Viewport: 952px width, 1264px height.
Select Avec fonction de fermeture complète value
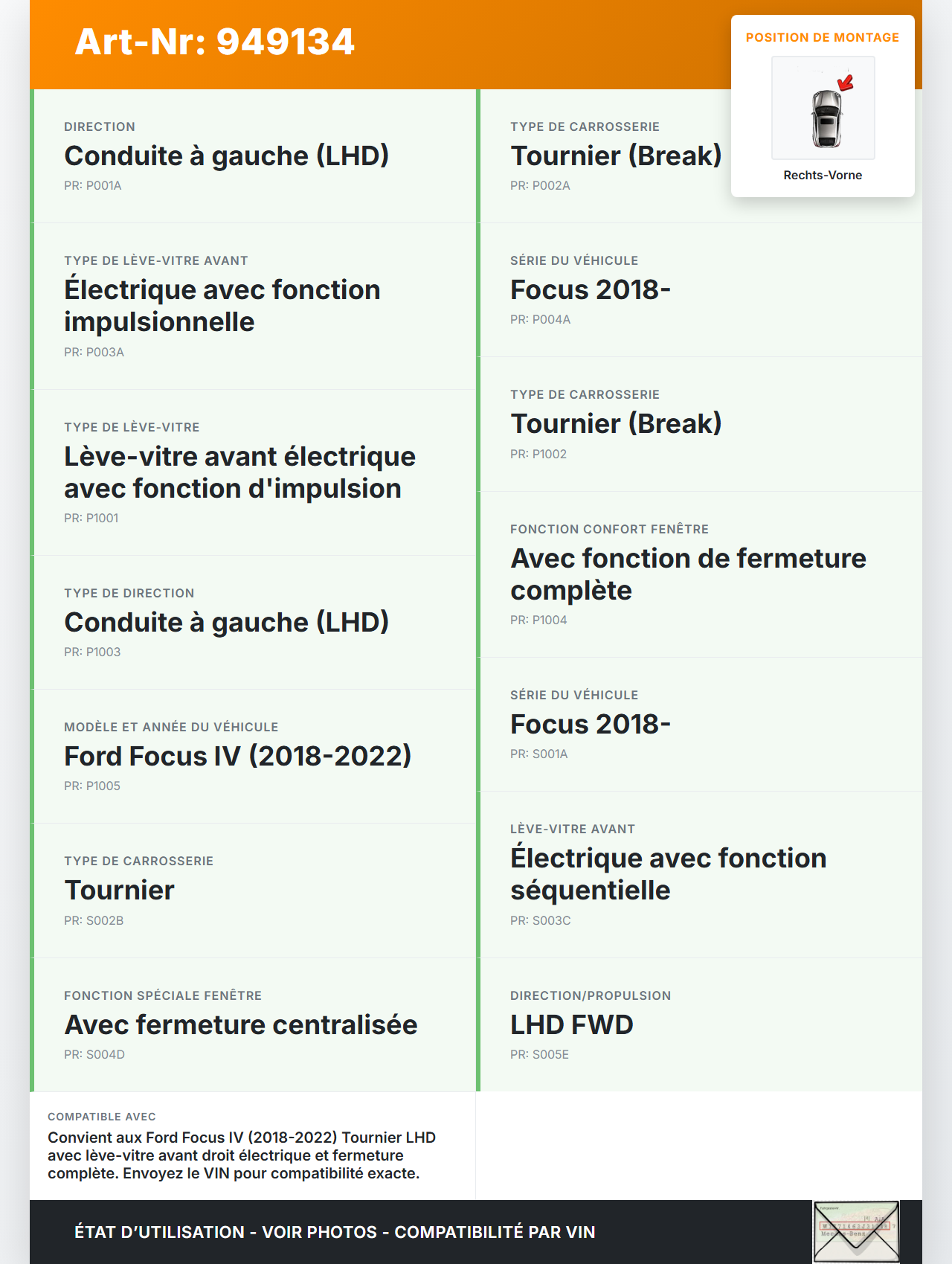pyautogui.click(x=688, y=574)
